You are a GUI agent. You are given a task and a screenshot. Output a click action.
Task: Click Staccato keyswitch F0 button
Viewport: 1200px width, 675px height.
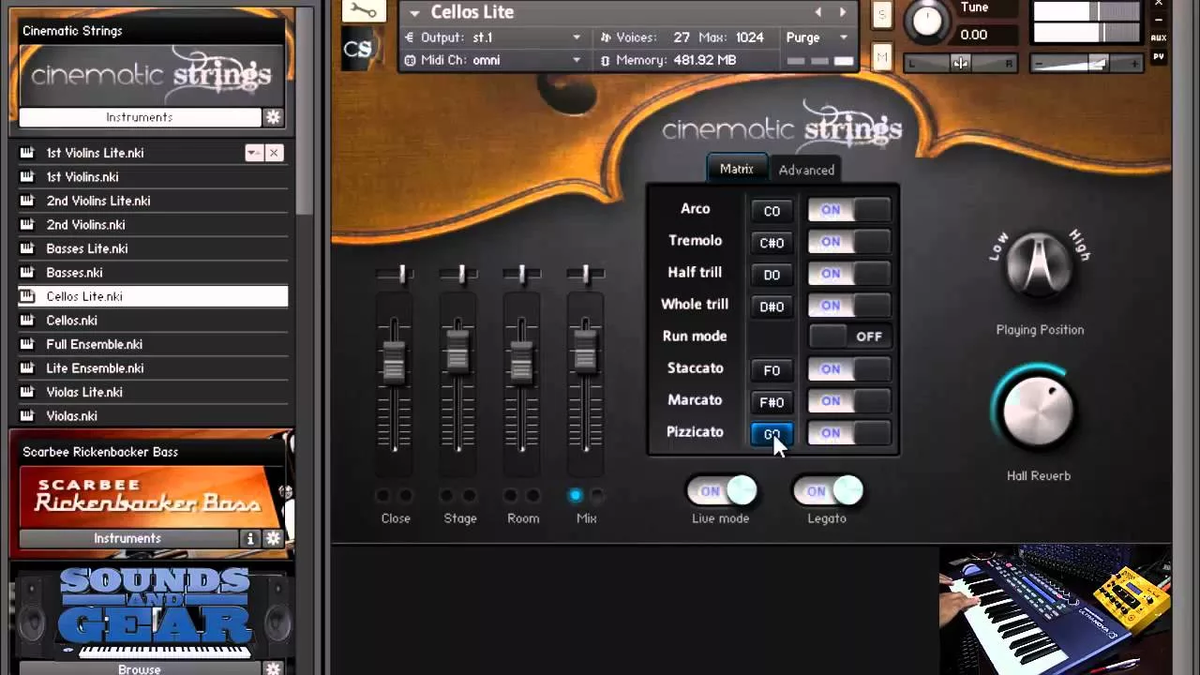(x=772, y=370)
